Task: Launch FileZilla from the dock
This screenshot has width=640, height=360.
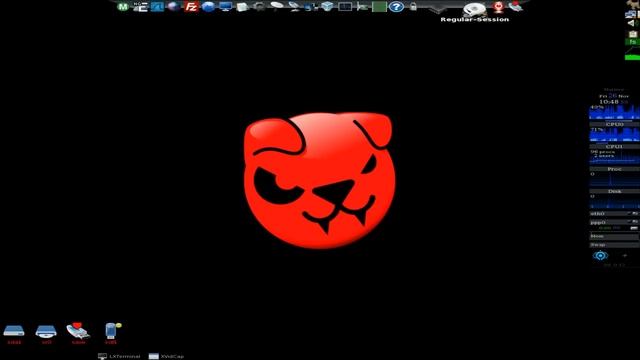Action: pos(191,7)
